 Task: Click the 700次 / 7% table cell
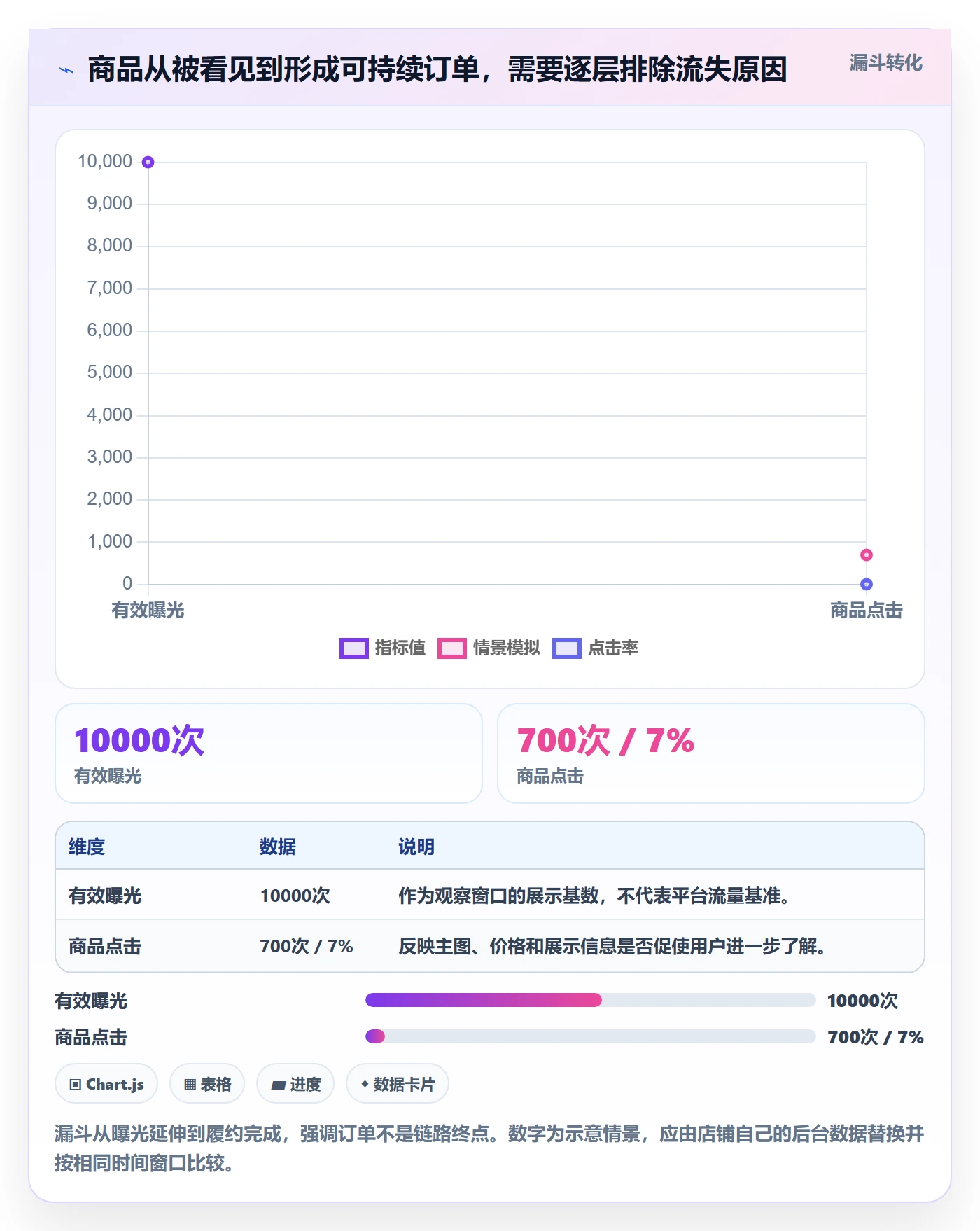[306, 946]
